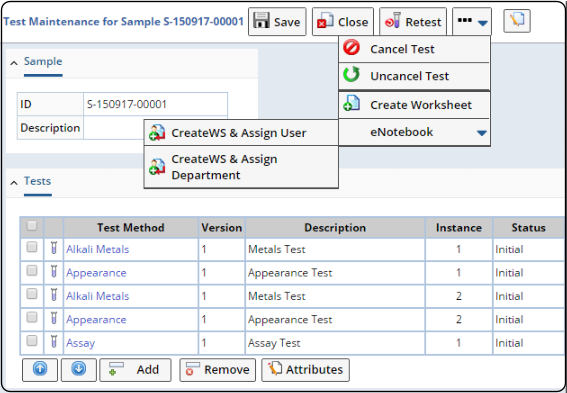The width and height of the screenshot is (567, 393).
Task: Open the more actions ellipsis dropdown
Action: click(x=472, y=22)
